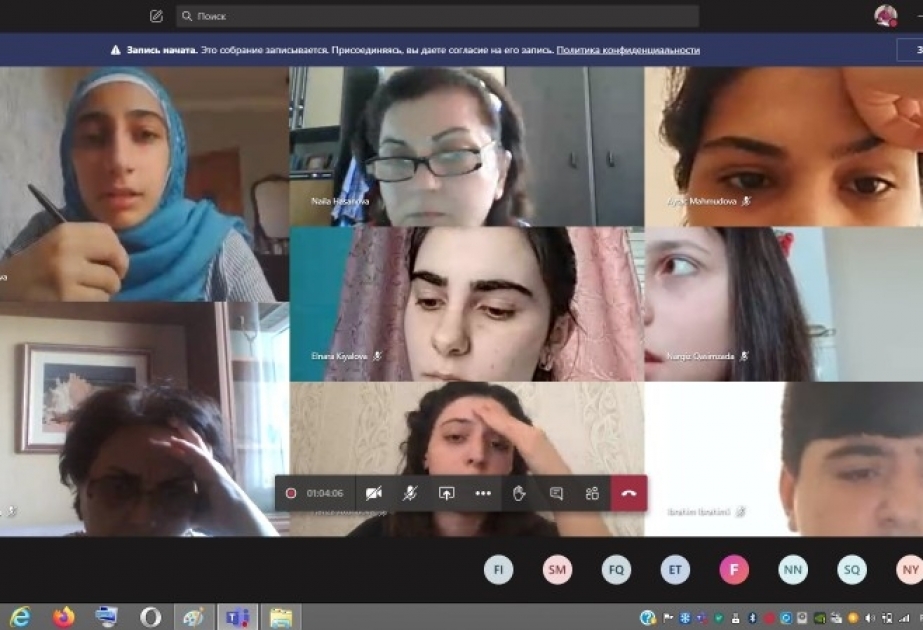Select the NN participant avatar

coord(793,569)
